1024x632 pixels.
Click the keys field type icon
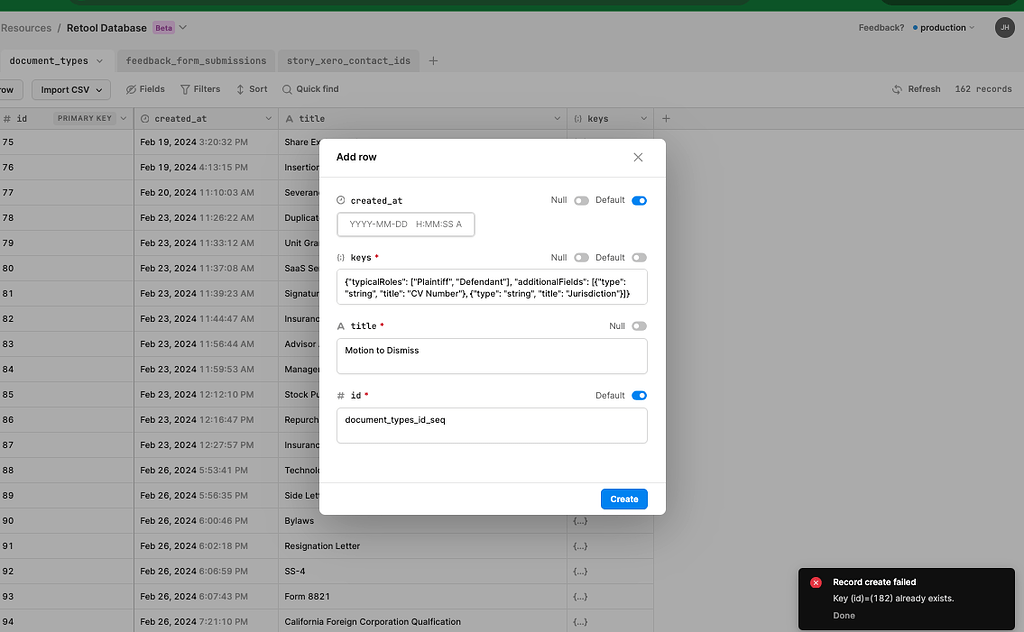[x=341, y=257]
